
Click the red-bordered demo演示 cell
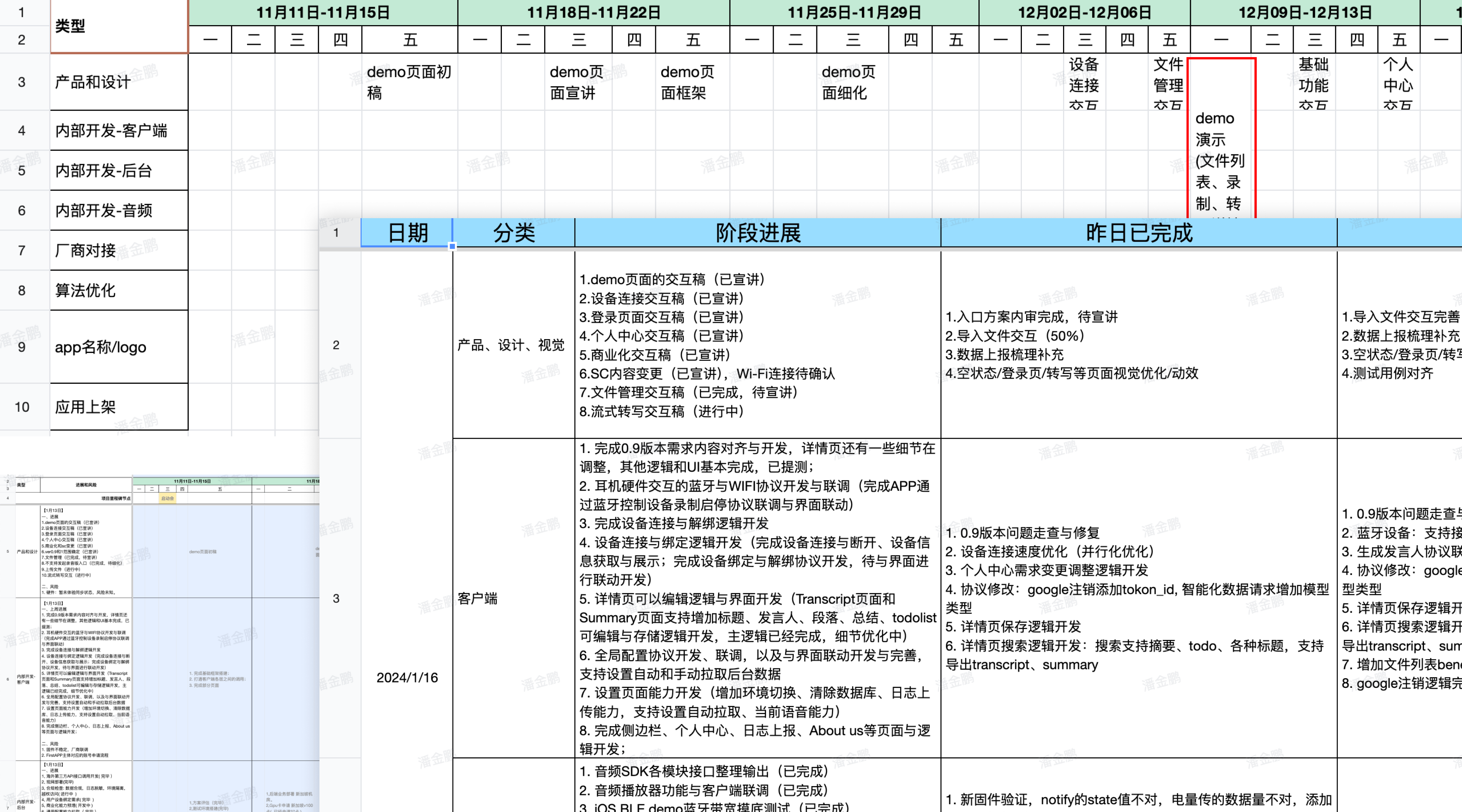pos(1221,138)
